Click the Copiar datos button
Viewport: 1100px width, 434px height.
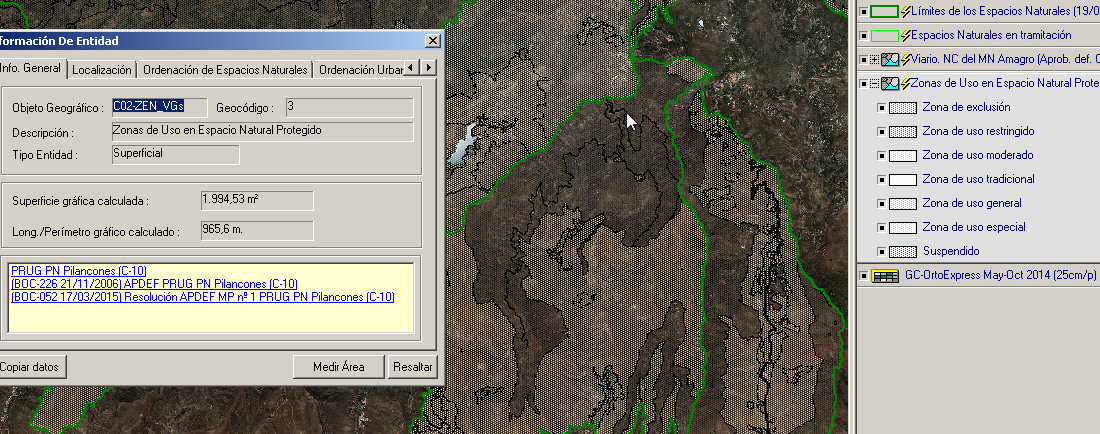coord(32,367)
